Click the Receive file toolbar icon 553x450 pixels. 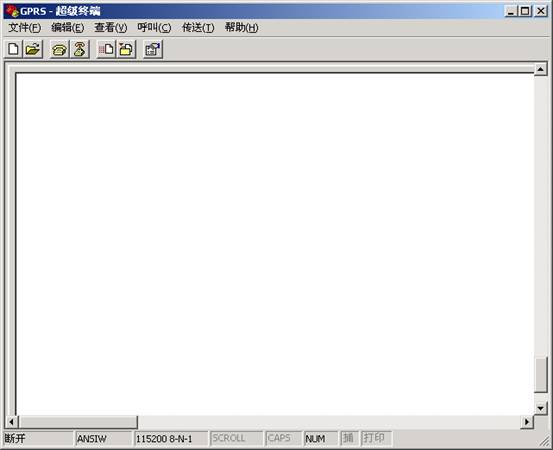[x=126, y=49]
